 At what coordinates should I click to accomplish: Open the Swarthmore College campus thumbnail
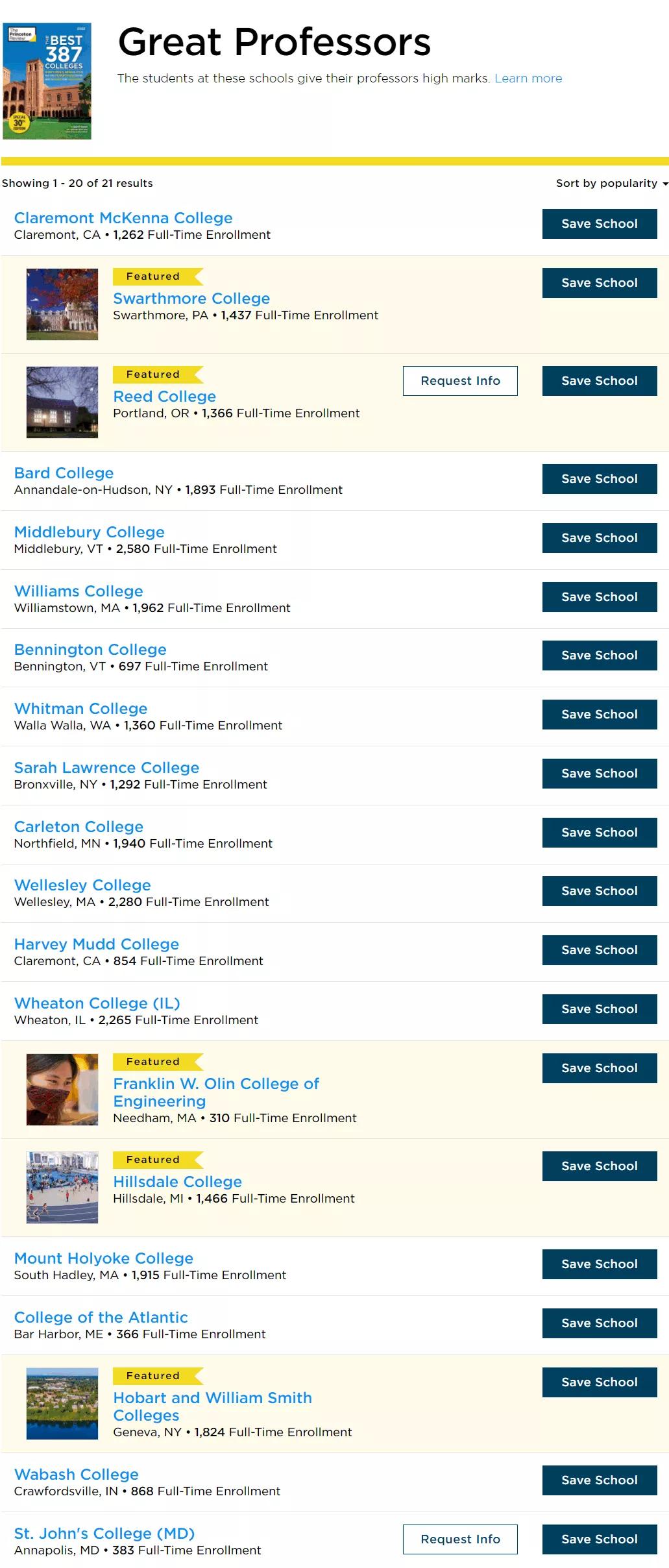point(62,304)
